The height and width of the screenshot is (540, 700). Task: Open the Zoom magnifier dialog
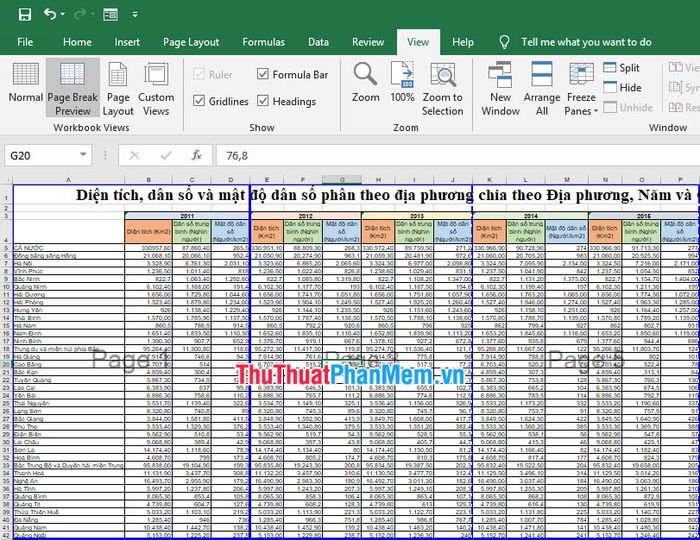pyautogui.click(x=366, y=84)
